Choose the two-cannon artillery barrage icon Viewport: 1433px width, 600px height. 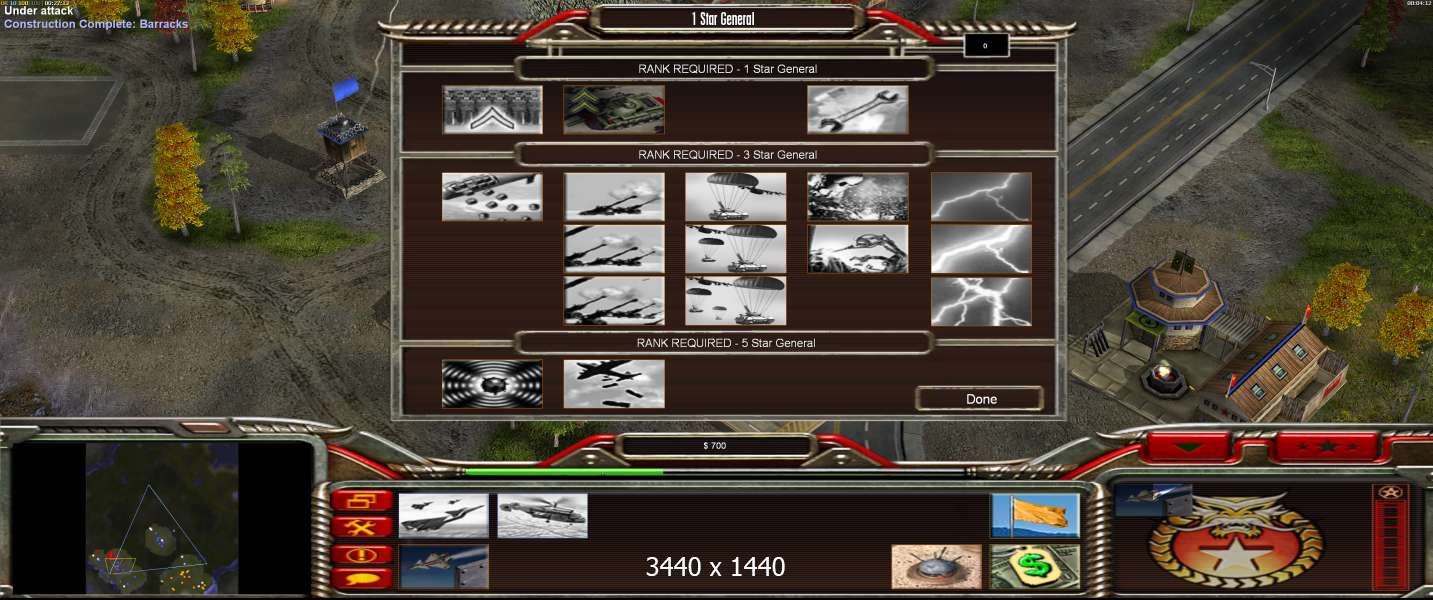click(614, 249)
